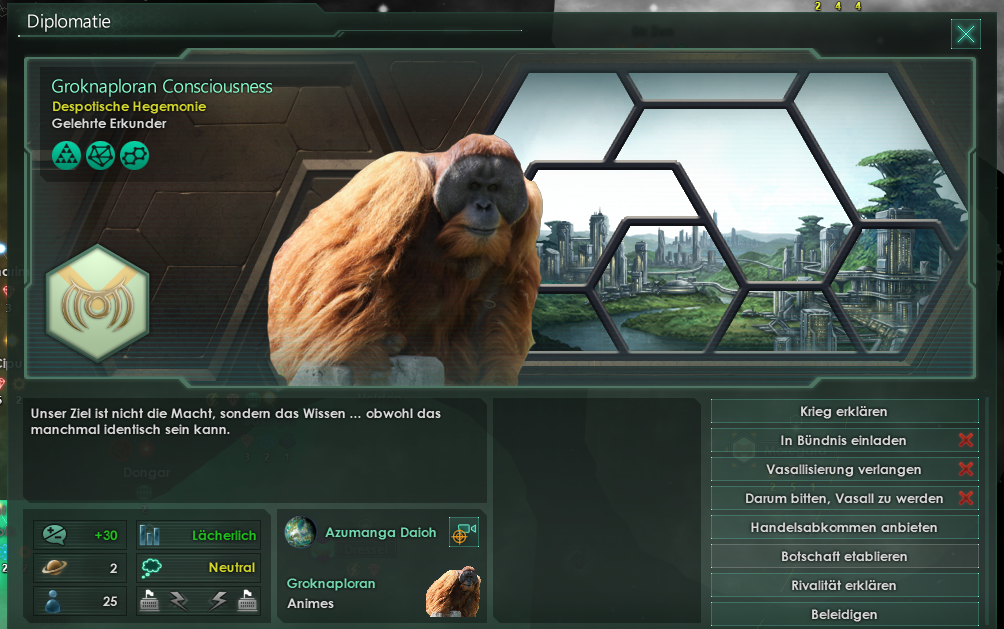The width and height of the screenshot is (1004, 629).
Task: Select Krieg erklären option
Action: (845, 412)
